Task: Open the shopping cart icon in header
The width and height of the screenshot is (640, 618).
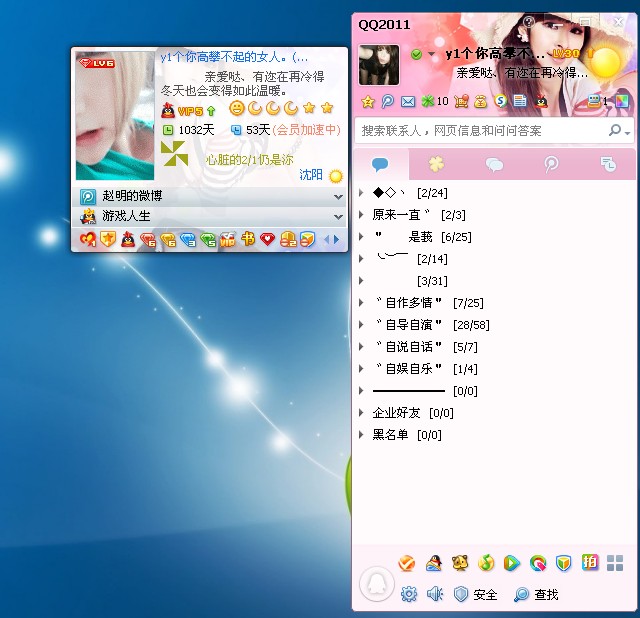Action: pyautogui.click(x=461, y=101)
